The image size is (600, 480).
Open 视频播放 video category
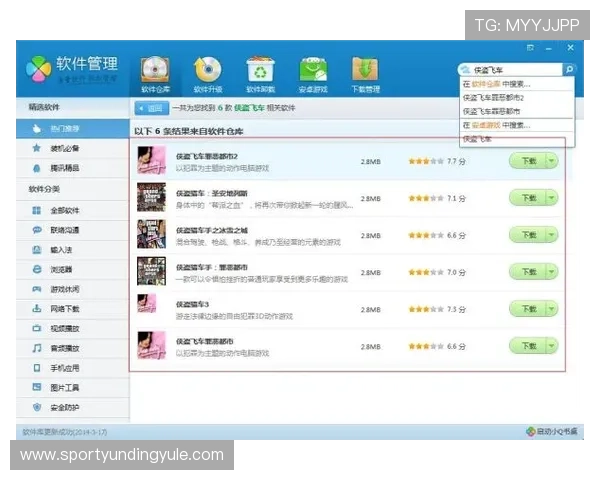[73, 328]
